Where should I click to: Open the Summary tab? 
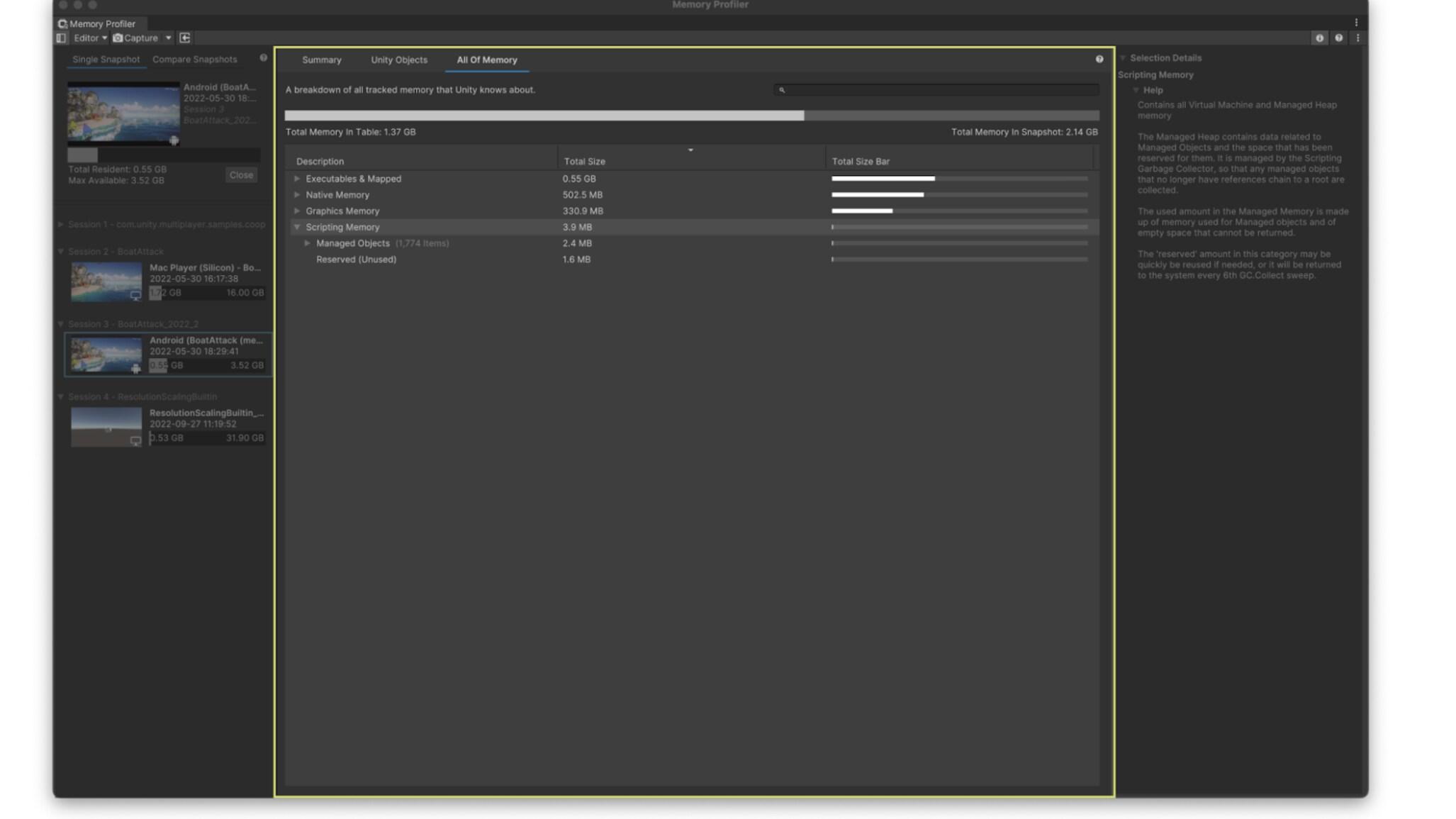(x=321, y=60)
